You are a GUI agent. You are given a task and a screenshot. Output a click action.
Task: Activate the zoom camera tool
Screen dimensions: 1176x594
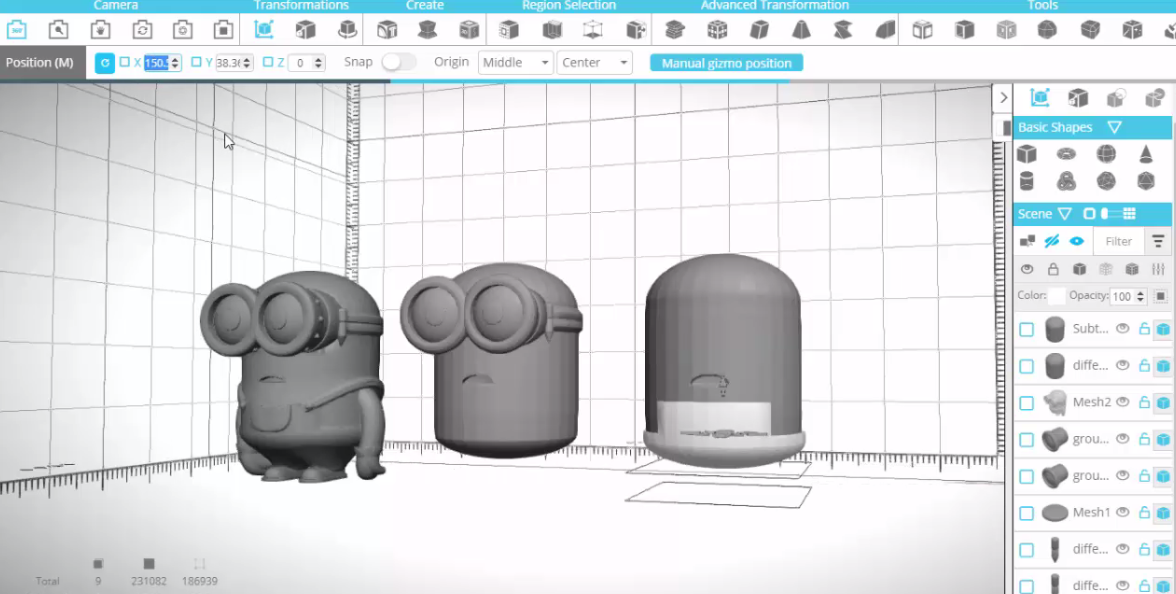58,30
